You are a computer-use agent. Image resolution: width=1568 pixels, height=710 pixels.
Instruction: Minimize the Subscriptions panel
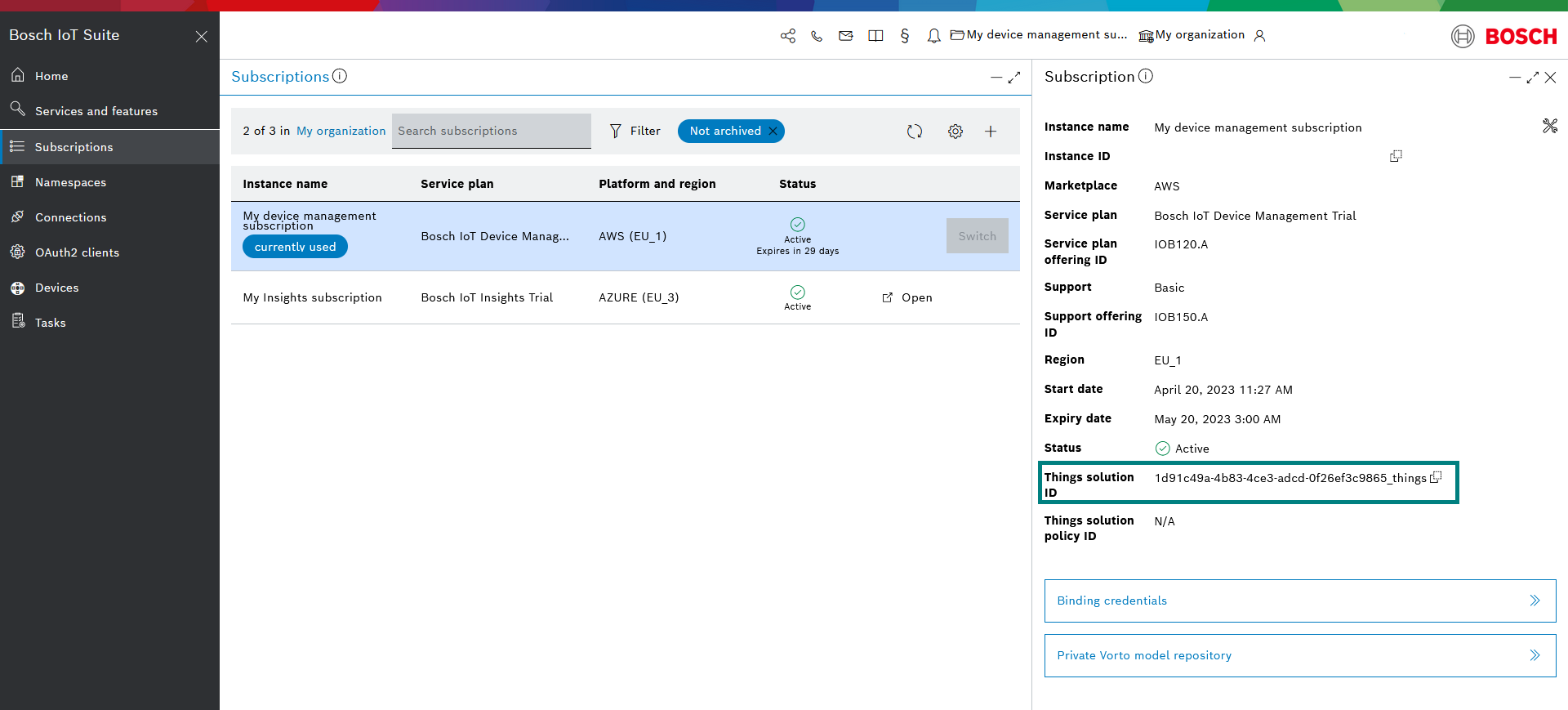click(x=996, y=78)
